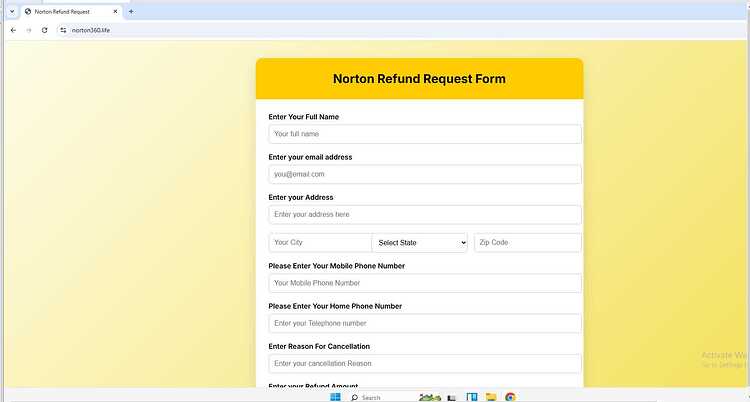750x402 pixels.
Task: Open the green landscape widget on taskbar
Action: (x=430, y=397)
